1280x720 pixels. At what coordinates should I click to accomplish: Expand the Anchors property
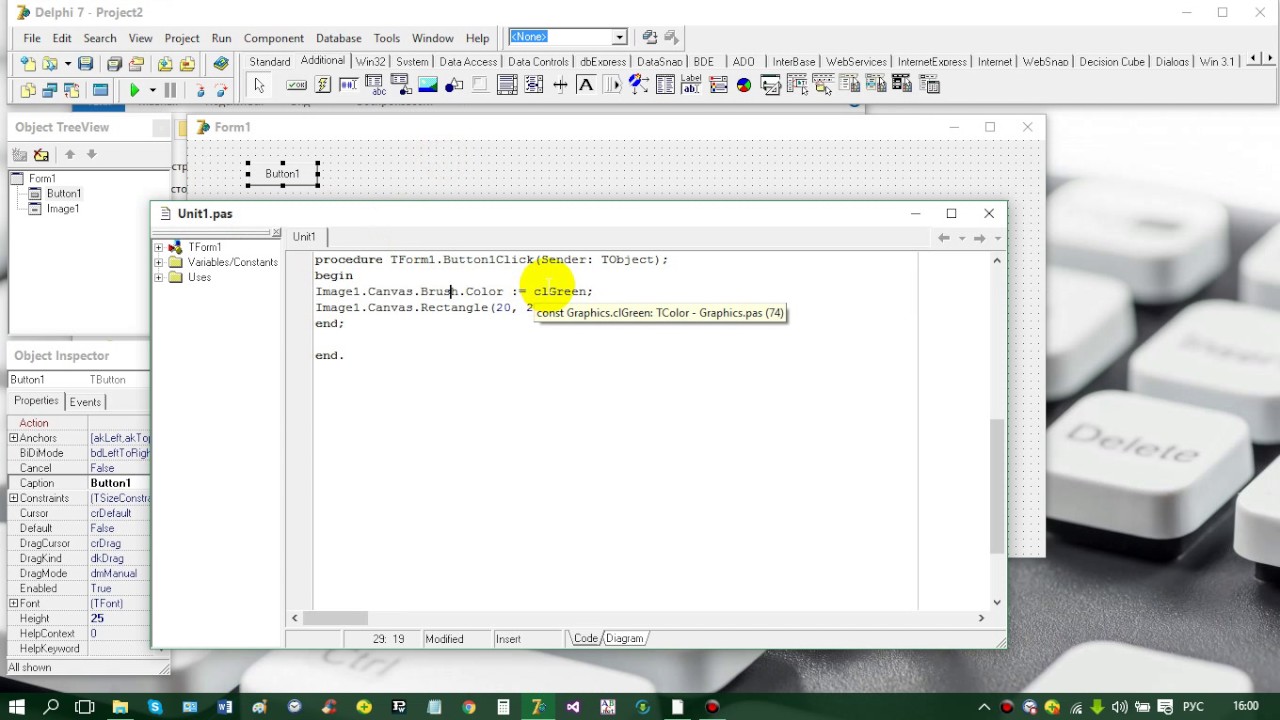tap(13, 438)
